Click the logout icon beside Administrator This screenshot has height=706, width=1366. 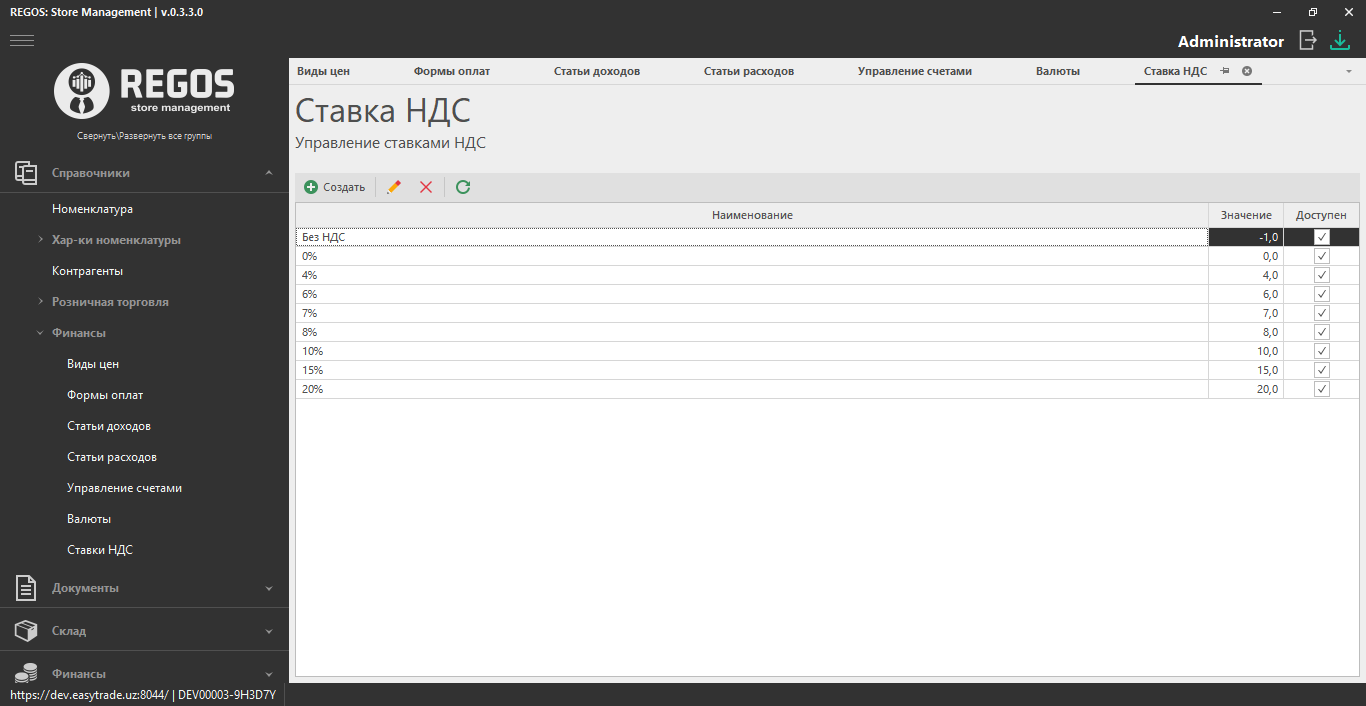click(1307, 40)
